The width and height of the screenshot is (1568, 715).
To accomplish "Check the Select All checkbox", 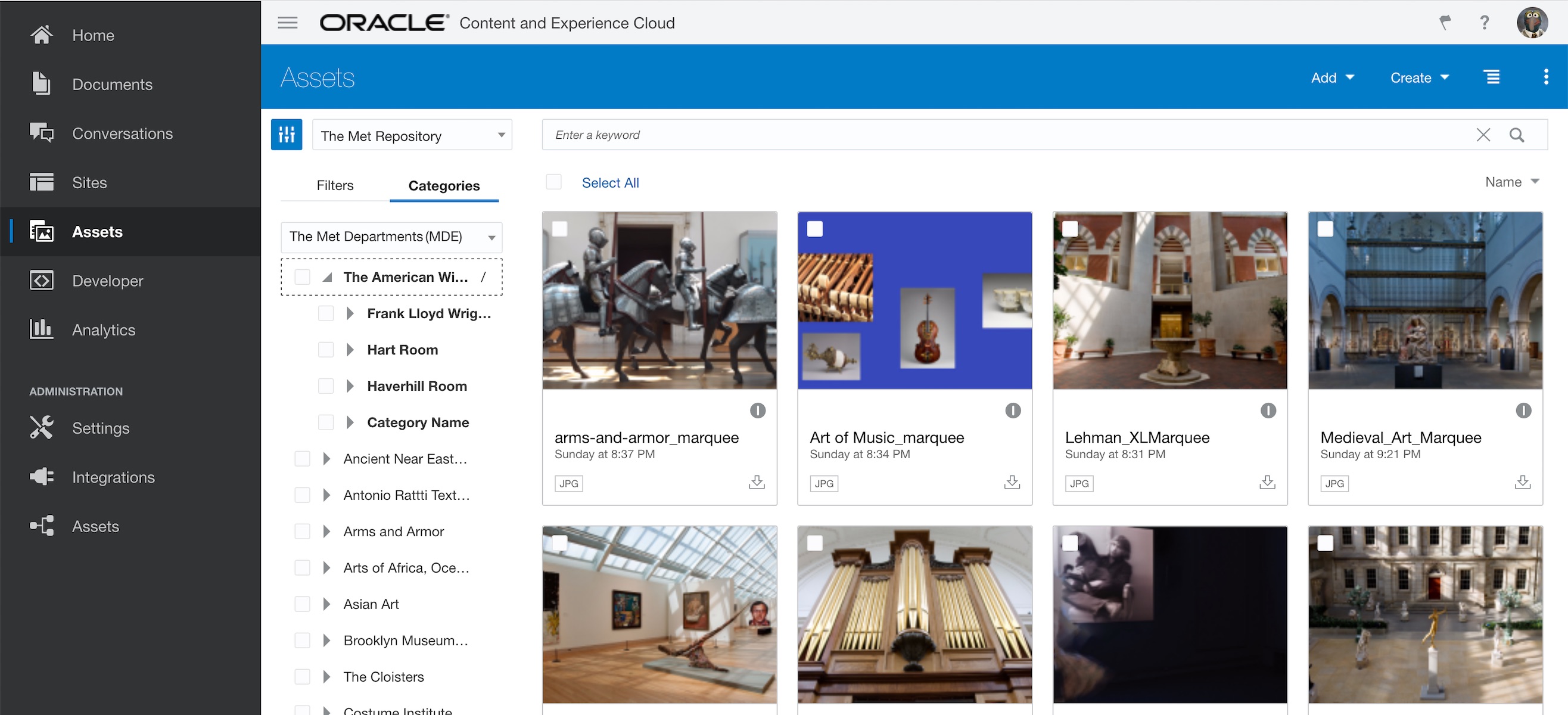I will pyautogui.click(x=553, y=182).
